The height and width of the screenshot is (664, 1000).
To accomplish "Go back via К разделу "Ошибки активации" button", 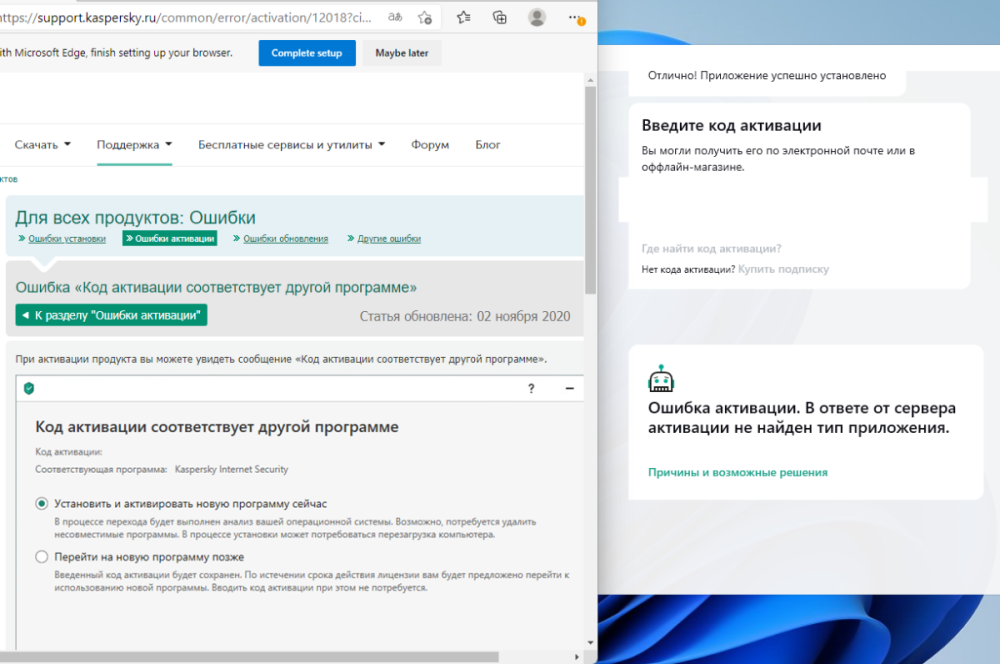I will pyautogui.click(x=111, y=315).
